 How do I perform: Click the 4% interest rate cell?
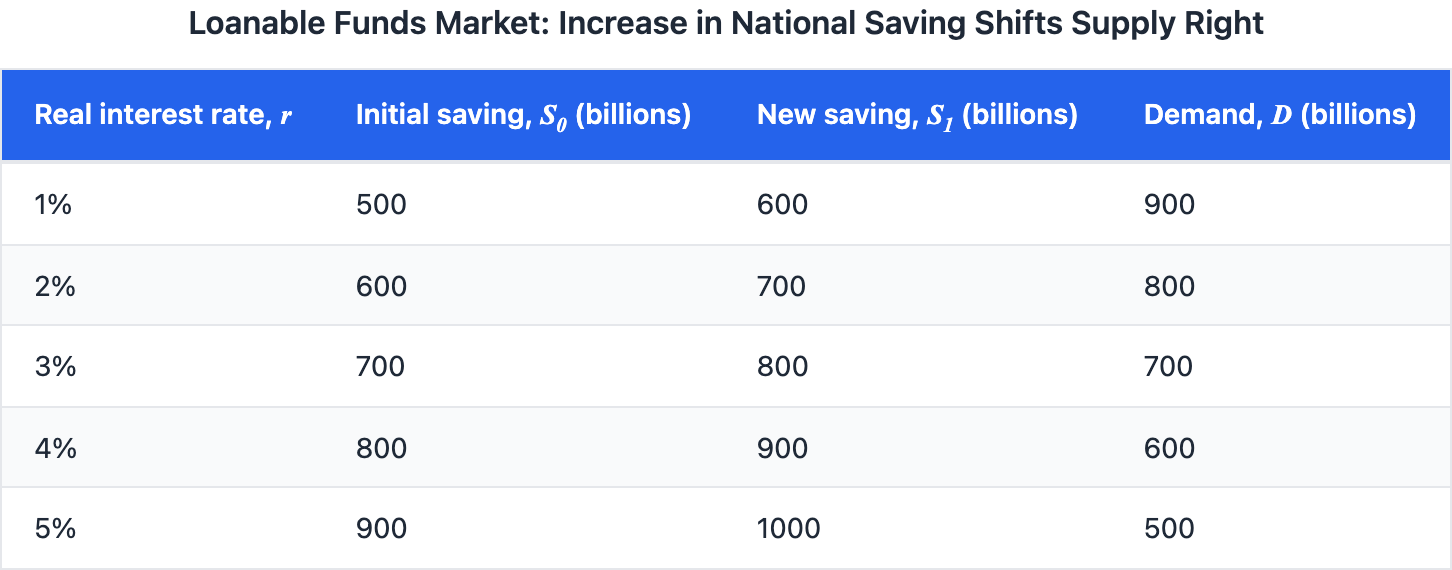click(56, 448)
